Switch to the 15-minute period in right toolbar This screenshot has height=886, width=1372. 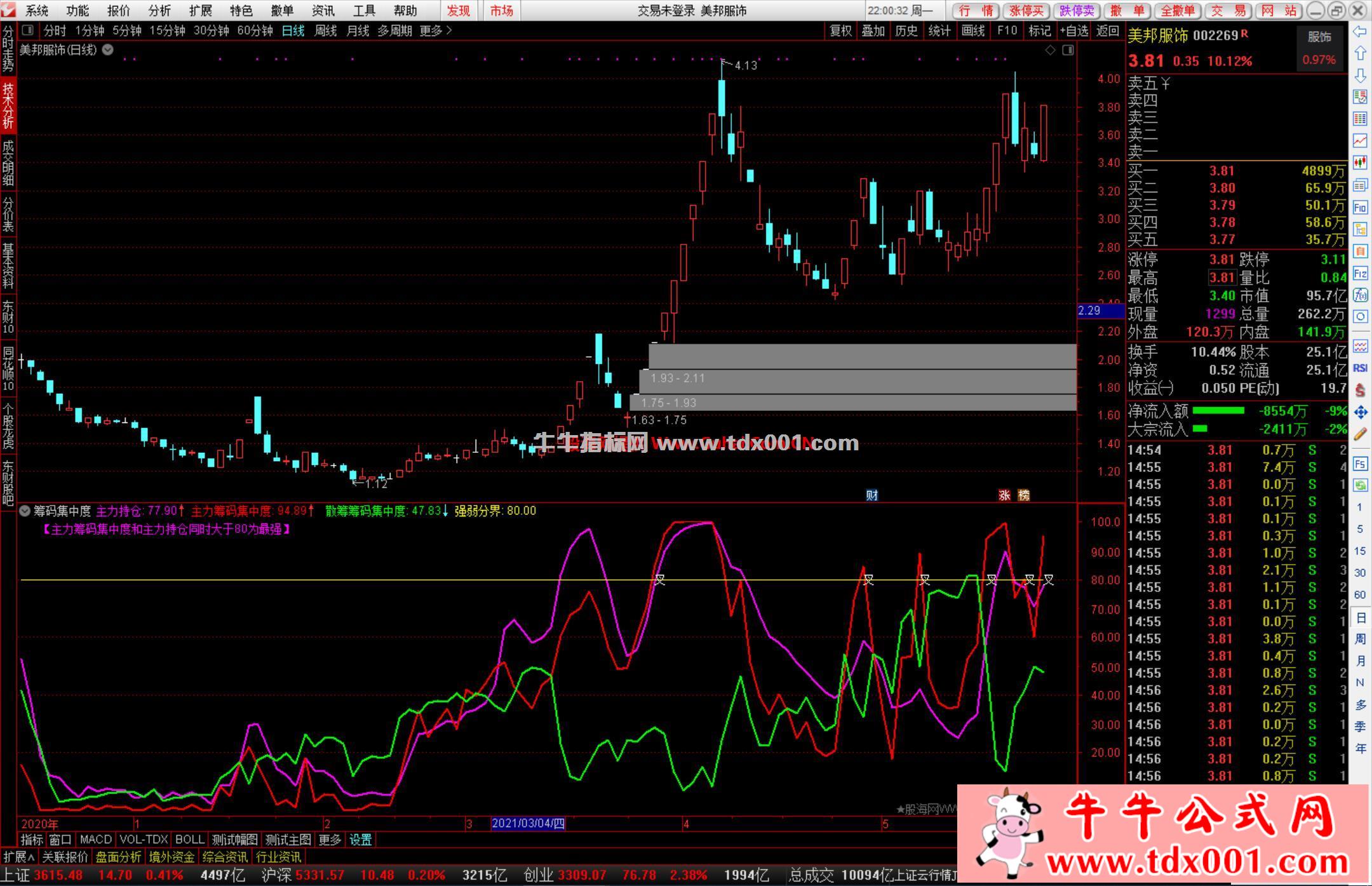[x=1360, y=551]
